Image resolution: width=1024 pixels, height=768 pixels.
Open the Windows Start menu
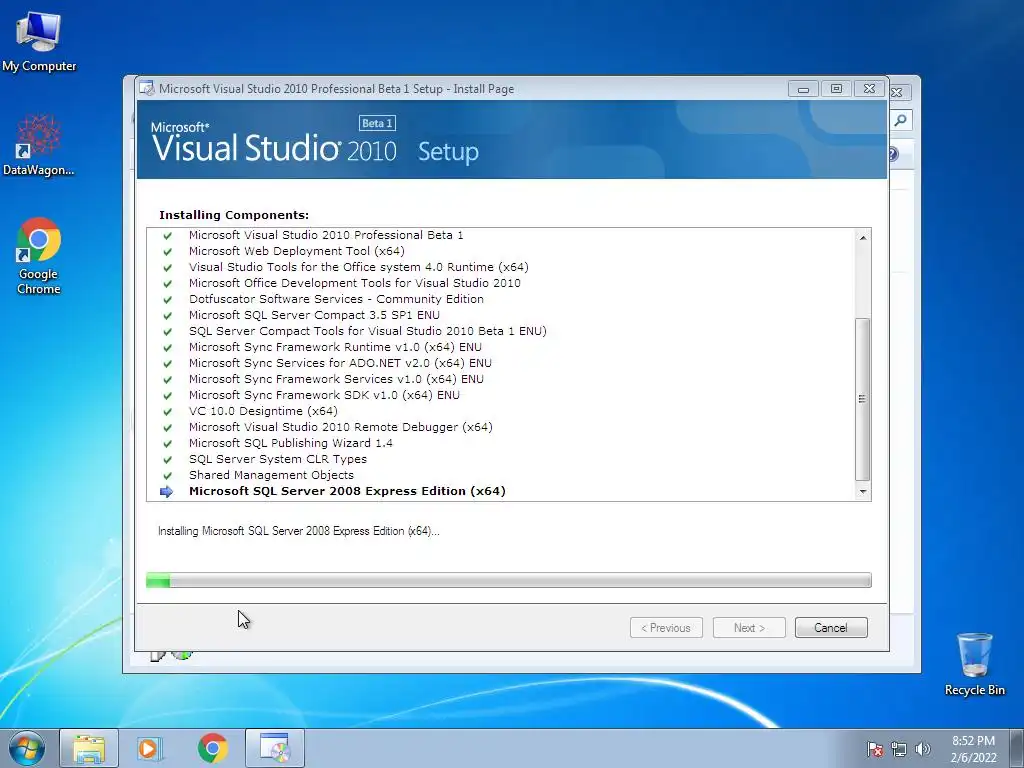[27, 748]
